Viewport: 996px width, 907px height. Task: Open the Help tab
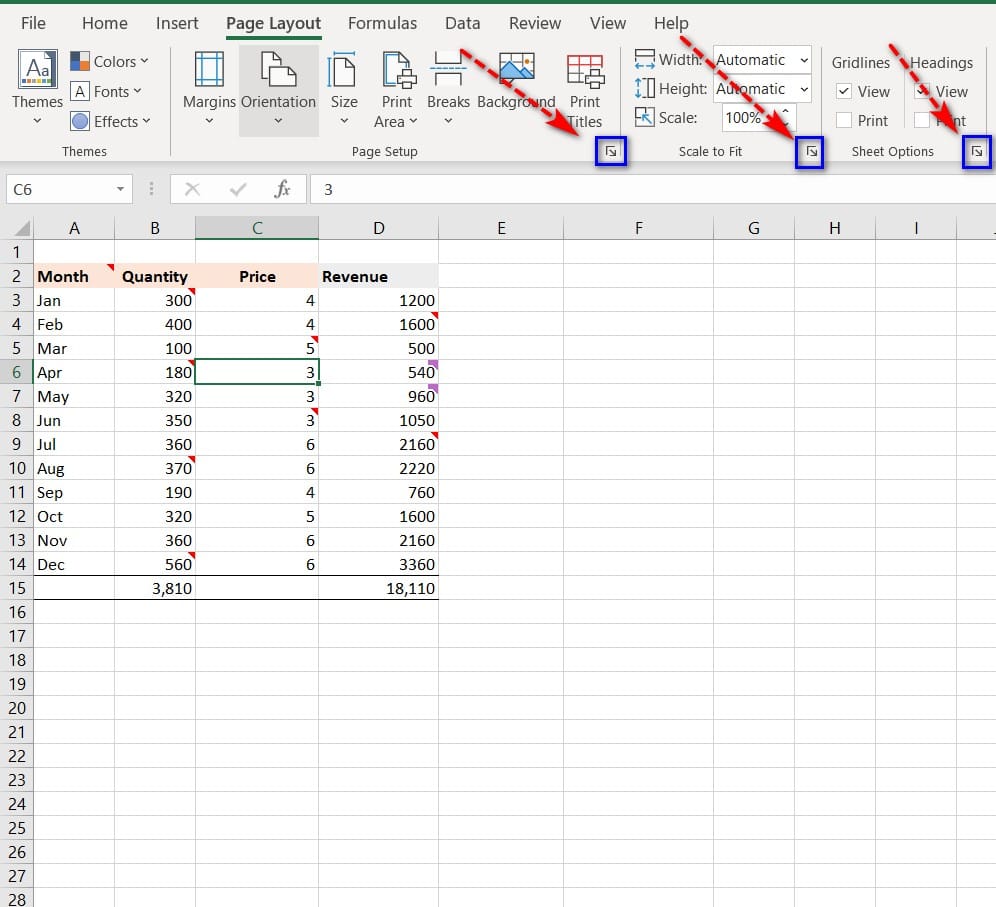click(671, 24)
